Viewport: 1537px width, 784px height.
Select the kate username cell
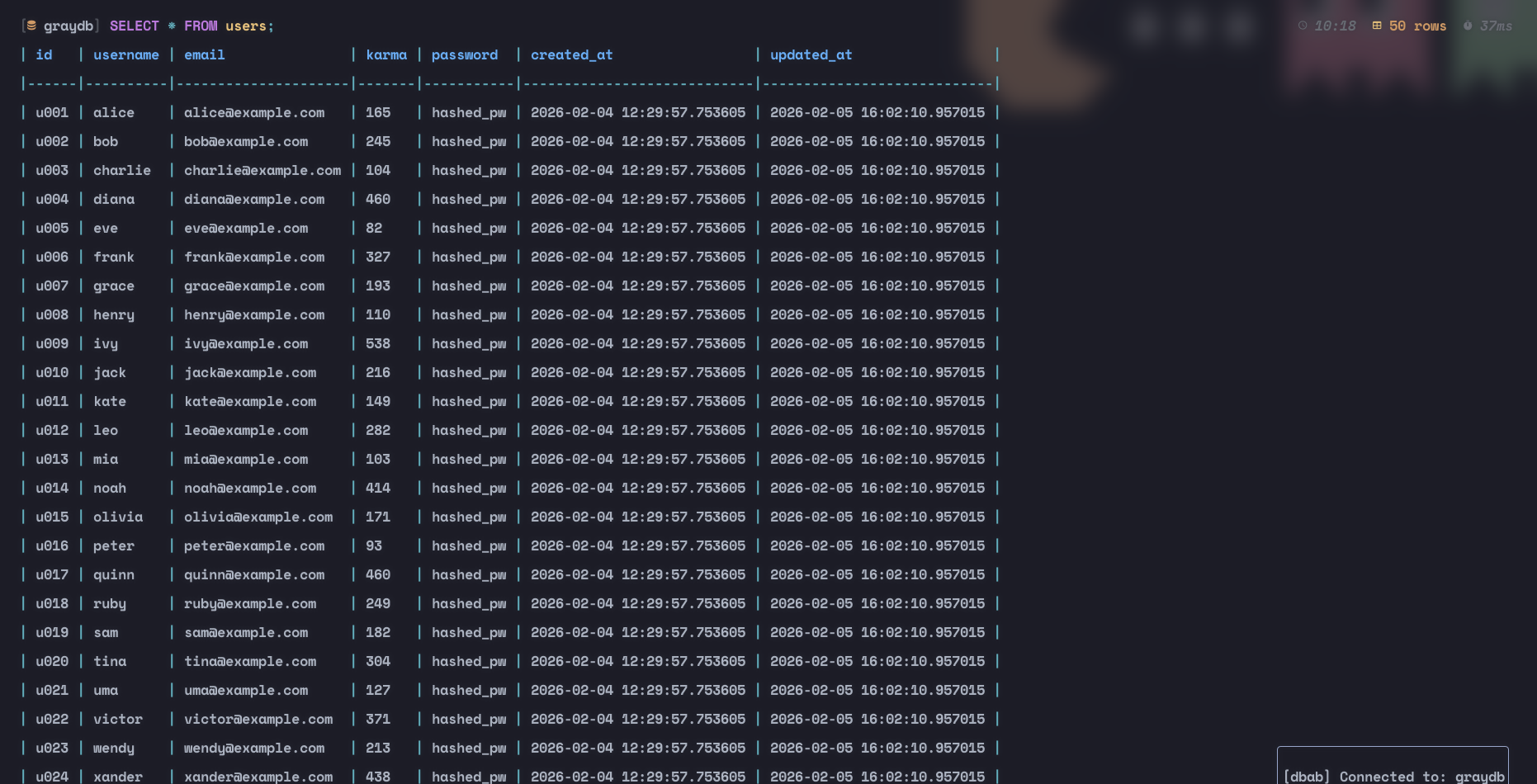[110, 401]
